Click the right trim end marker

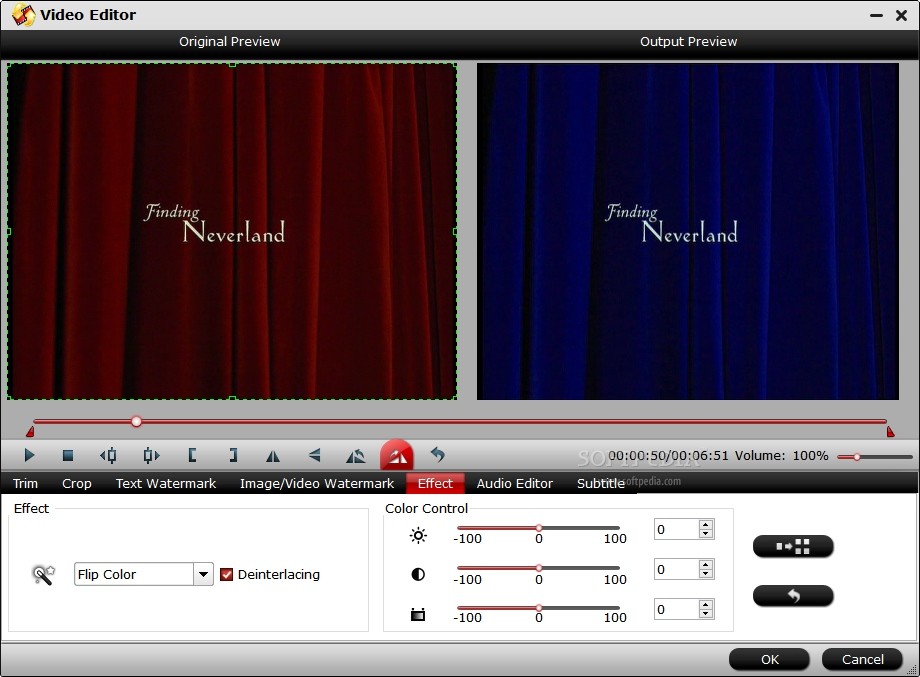pyautogui.click(x=890, y=432)
